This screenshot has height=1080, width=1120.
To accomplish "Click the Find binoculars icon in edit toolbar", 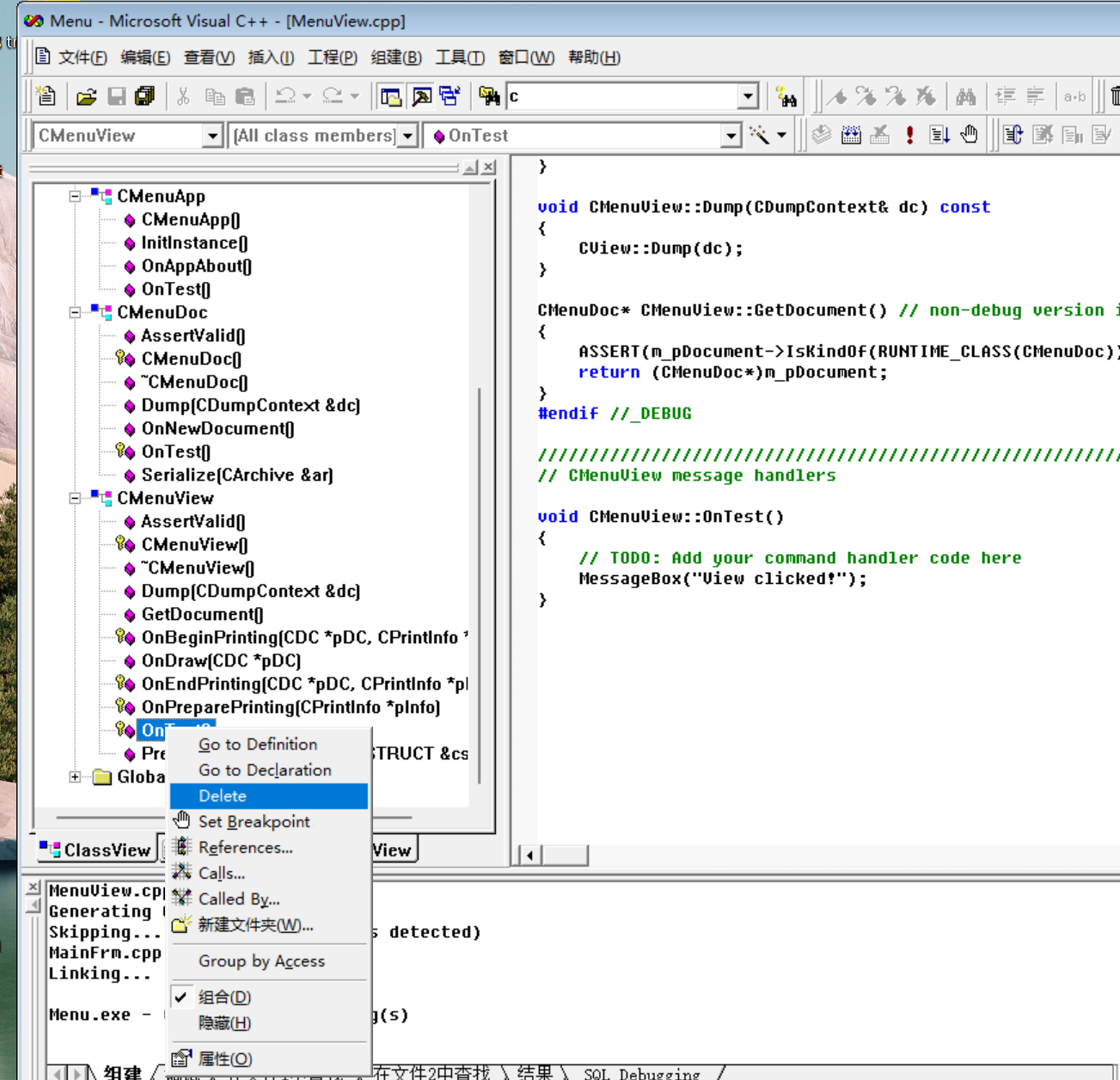I will (x=966, y=96).
